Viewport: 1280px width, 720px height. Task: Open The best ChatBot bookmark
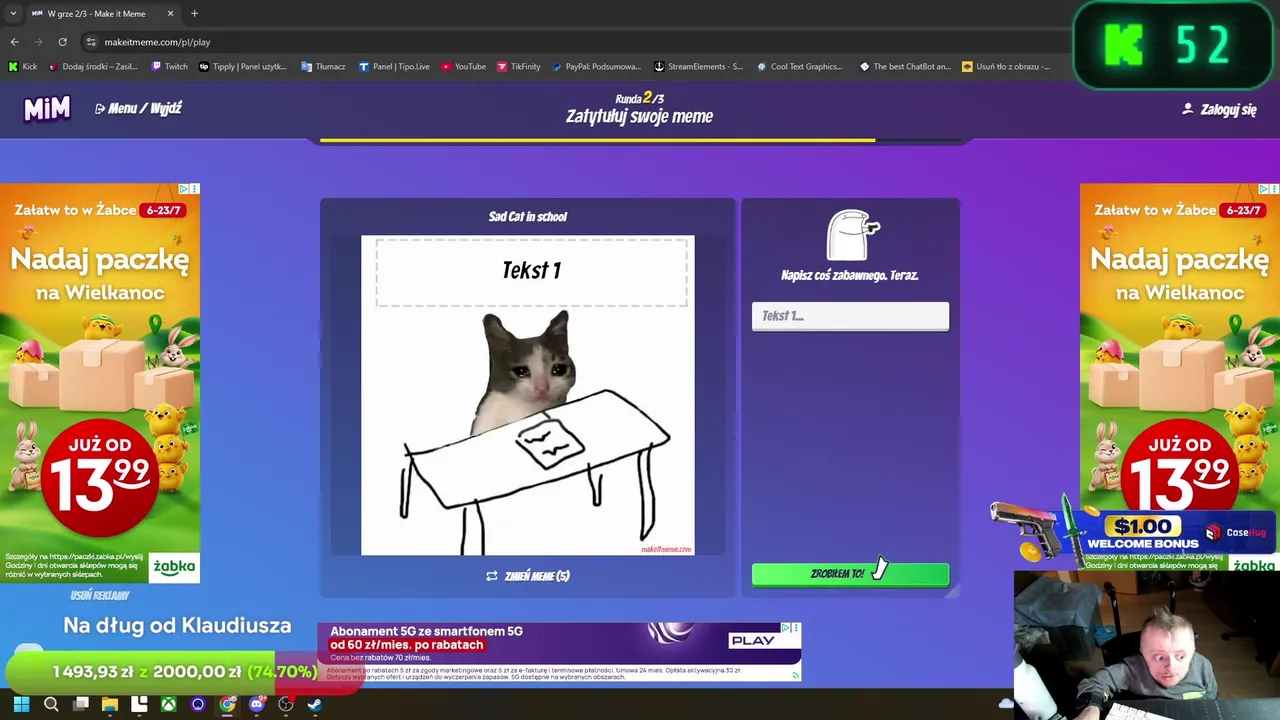(x=904, y=67)
